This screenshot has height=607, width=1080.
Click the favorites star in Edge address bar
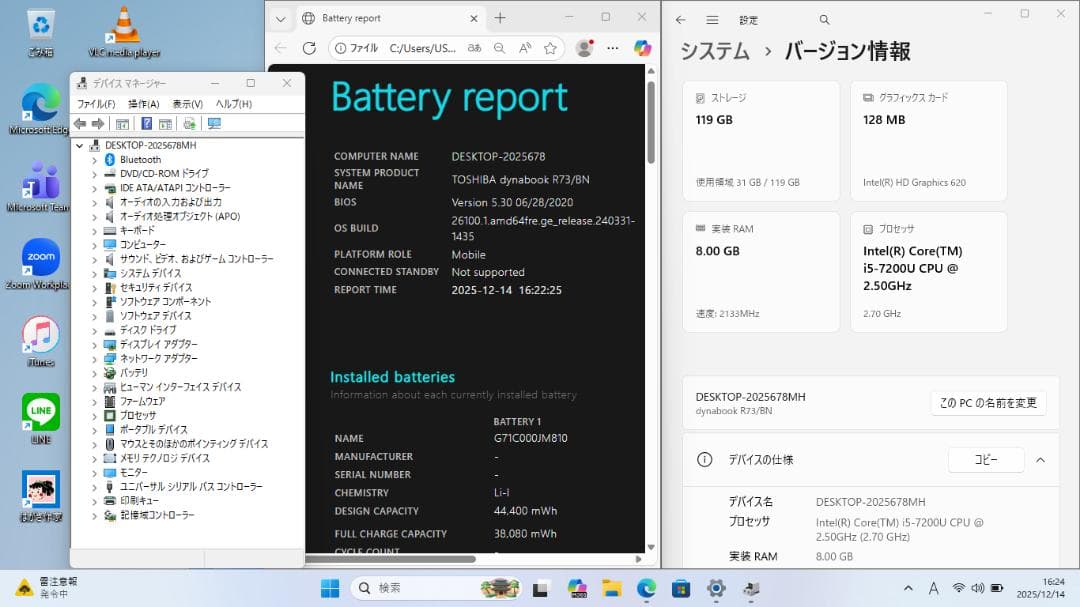pyautogui.click(x=550, y=47)
